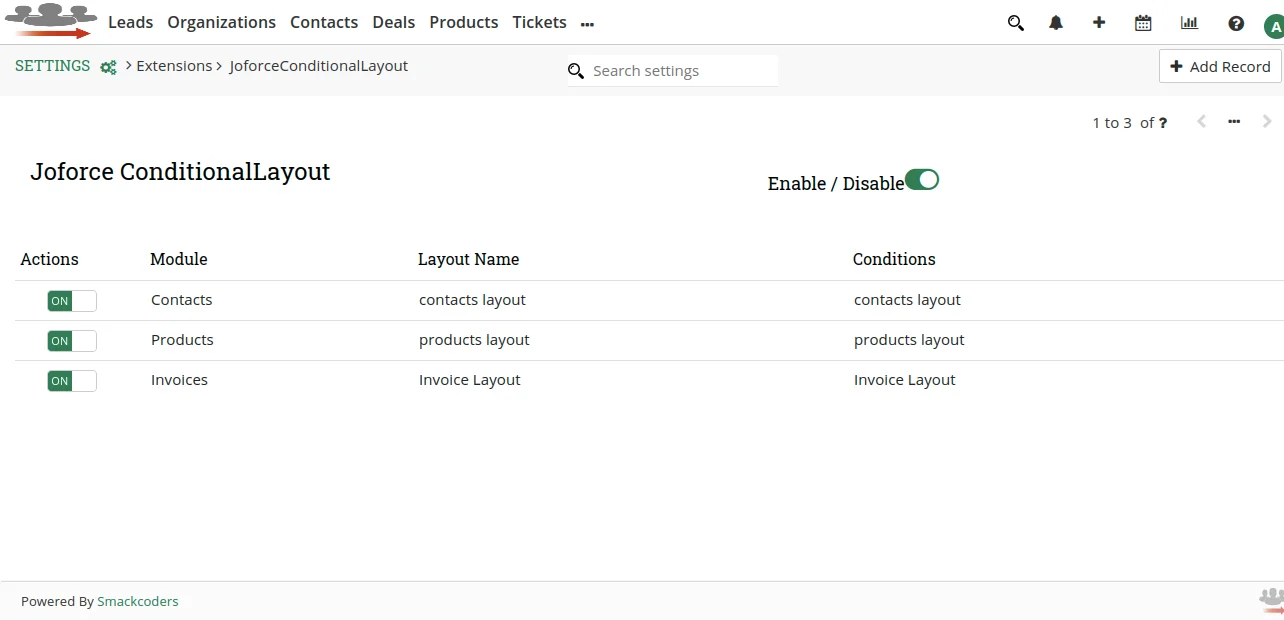Go to next page with right chevron
This screenshot has width=1284, height=620.
pos(1266,121)
